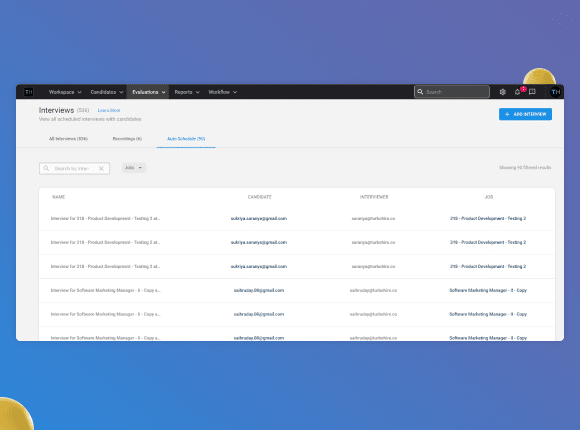Click the JOB column header
The height and width of the screenshot is (430, 580).
coord(489,197)
